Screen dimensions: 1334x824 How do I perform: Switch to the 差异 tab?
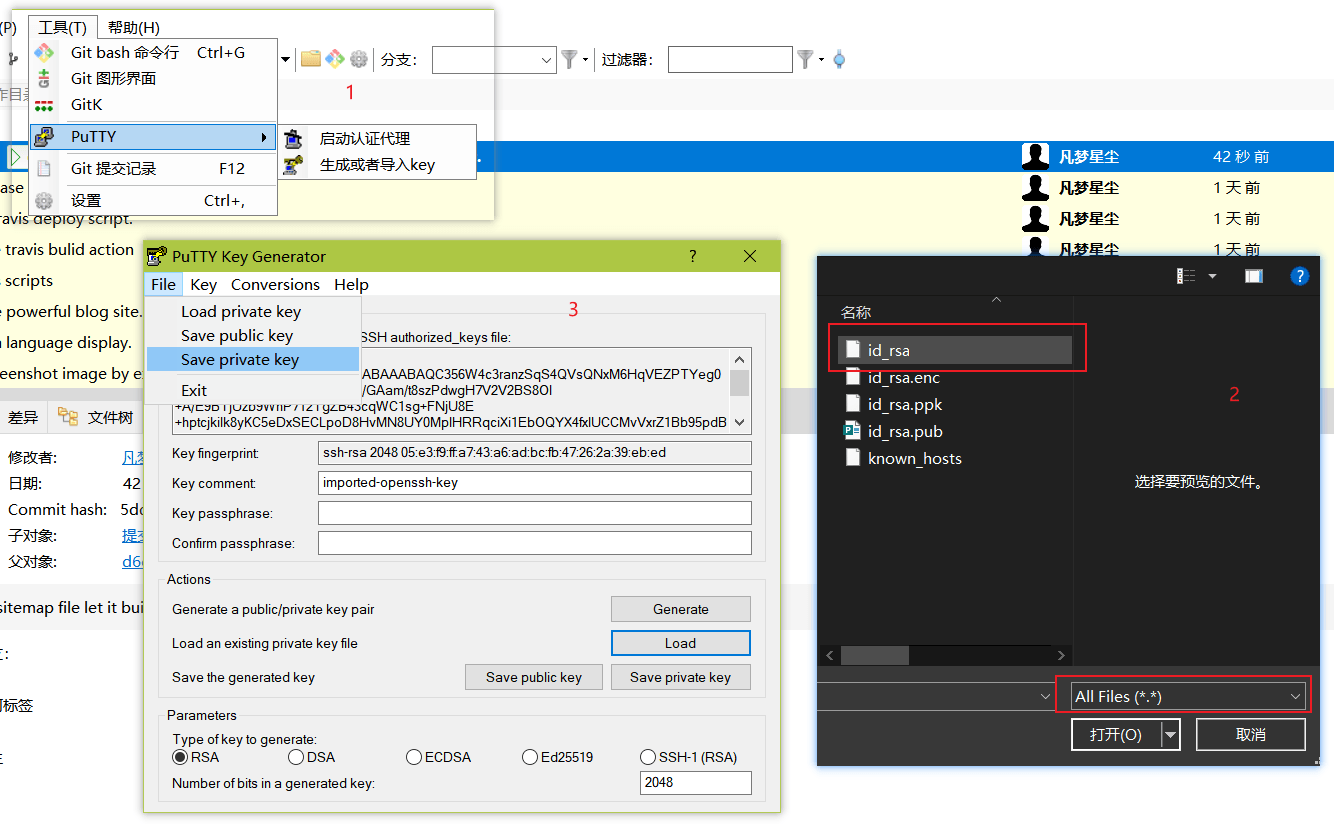point(23,417)
